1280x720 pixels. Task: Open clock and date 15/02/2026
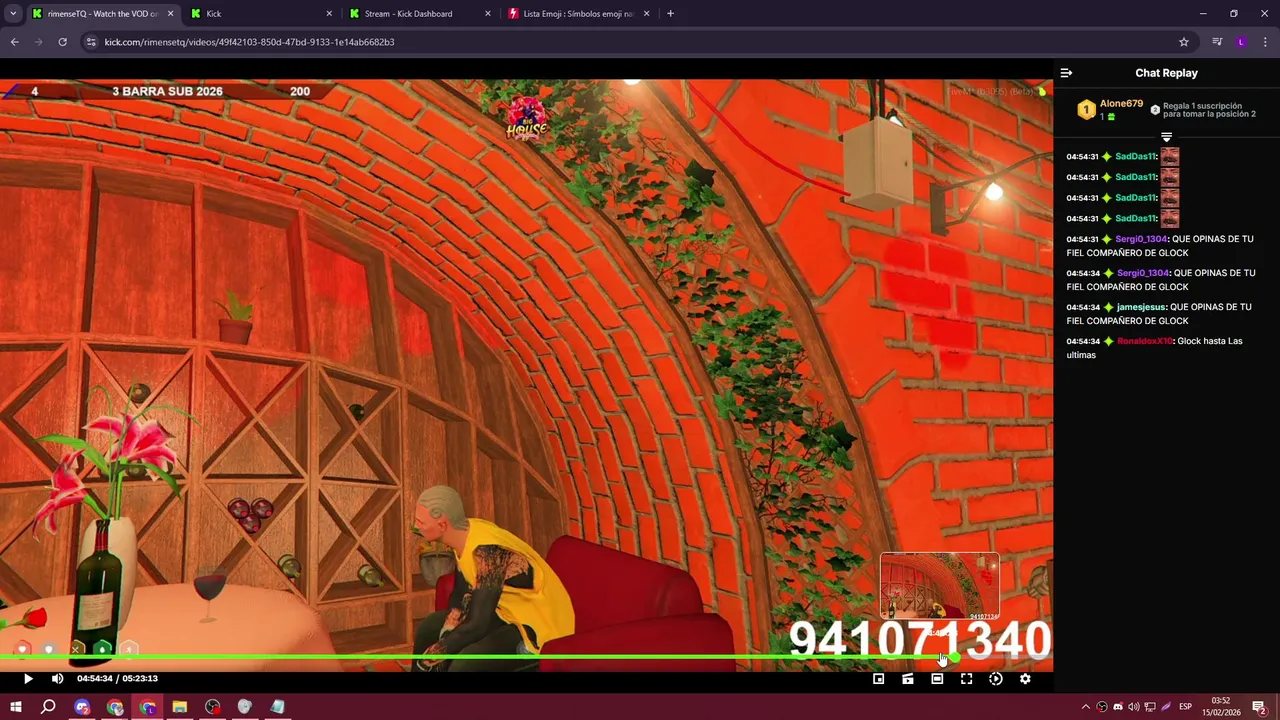pyautogui.click(x=1221, y=707)
